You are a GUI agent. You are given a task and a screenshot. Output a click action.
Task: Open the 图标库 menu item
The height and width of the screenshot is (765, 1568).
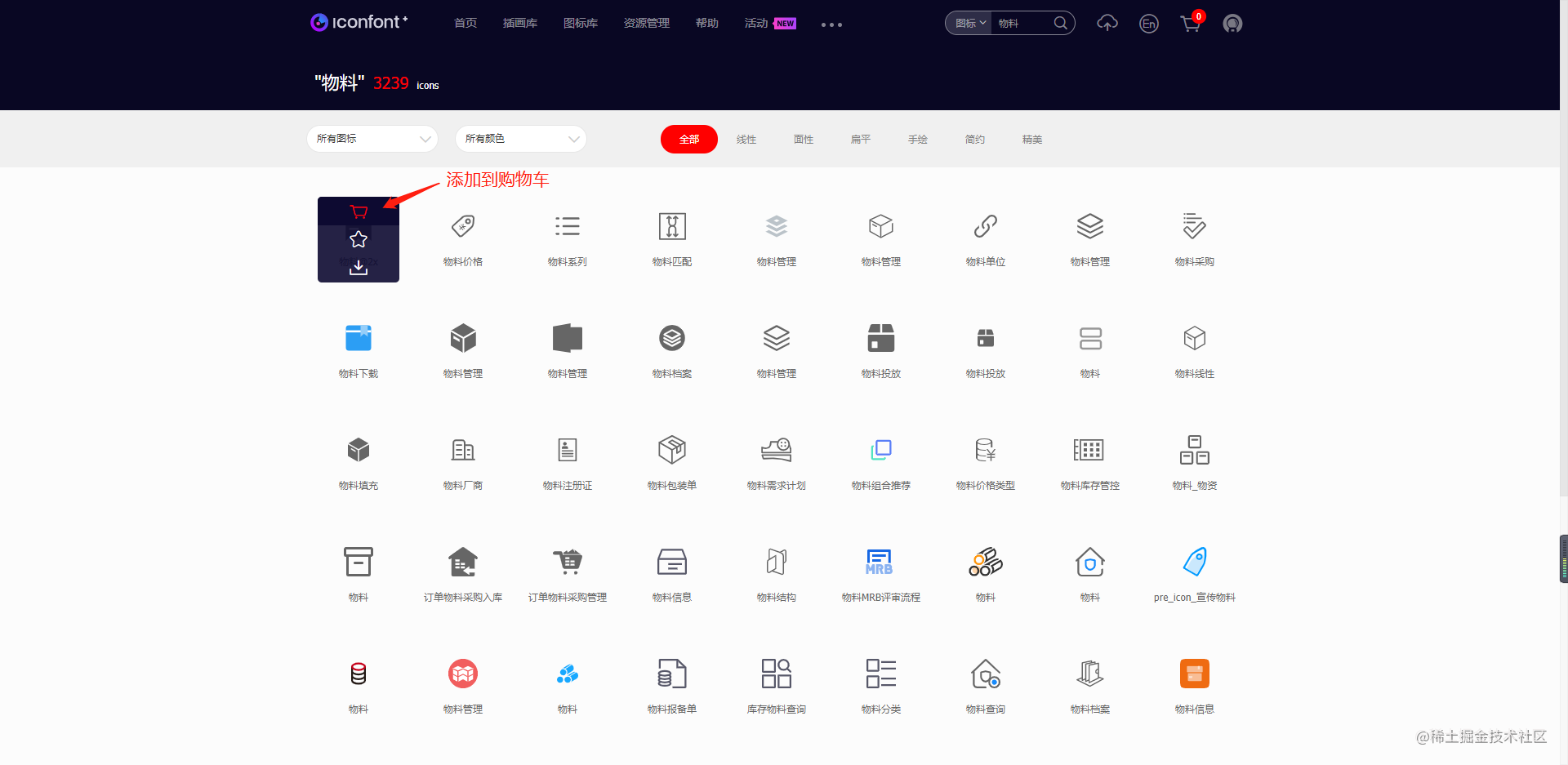pos(581,23)
